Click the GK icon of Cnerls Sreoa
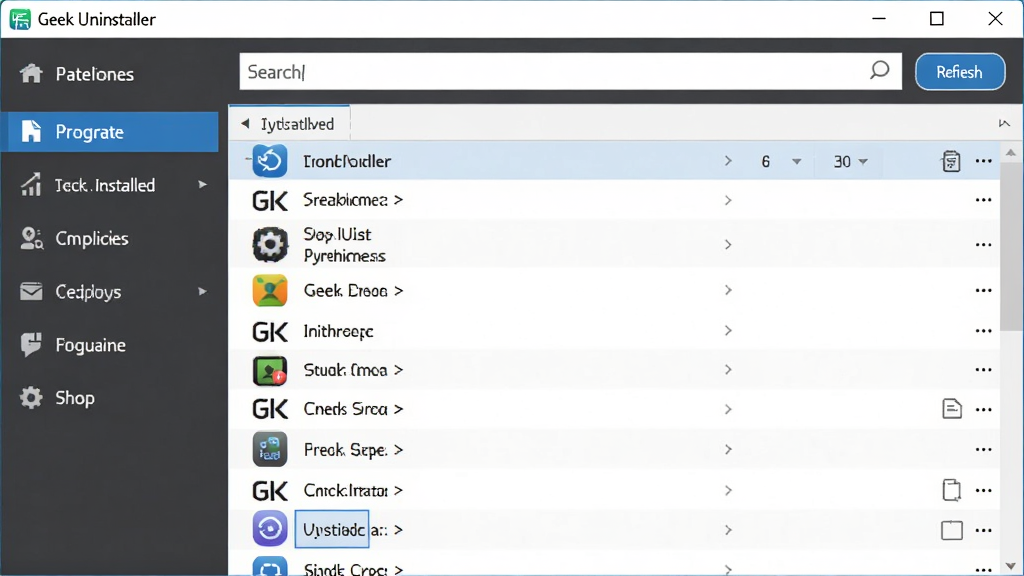The width and height of the screenshot is (1024, 576). [x=270, y=409]
